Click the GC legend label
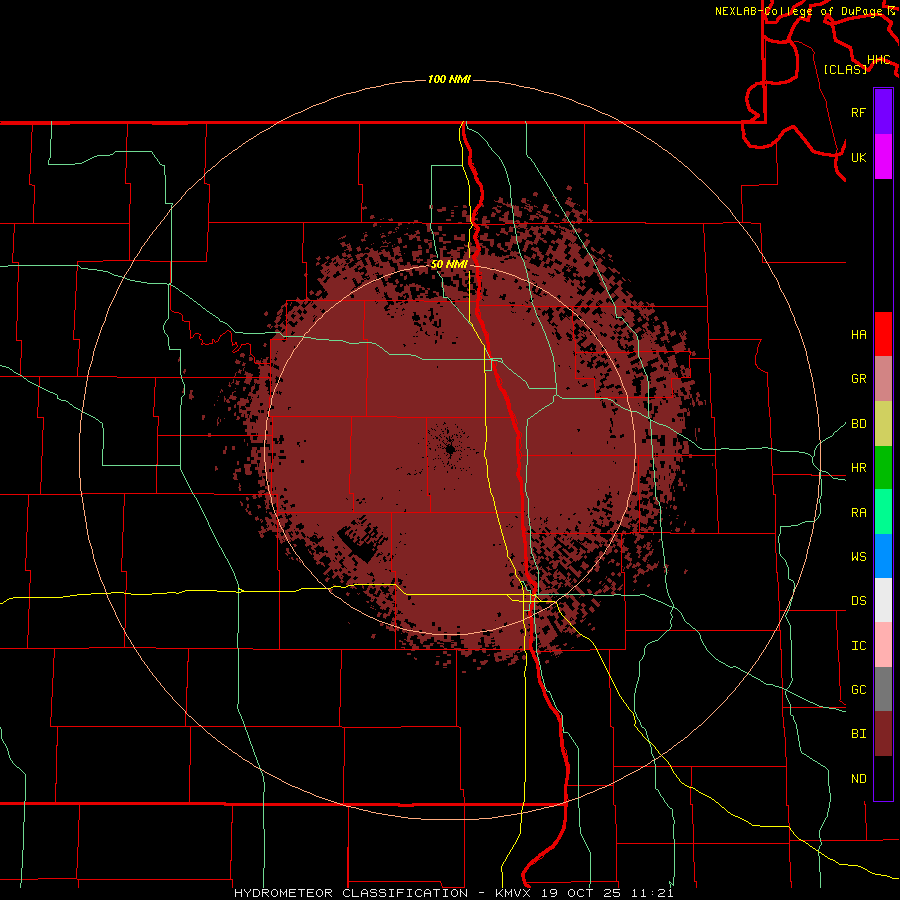900x900 pixels. (x=858, y=690)
